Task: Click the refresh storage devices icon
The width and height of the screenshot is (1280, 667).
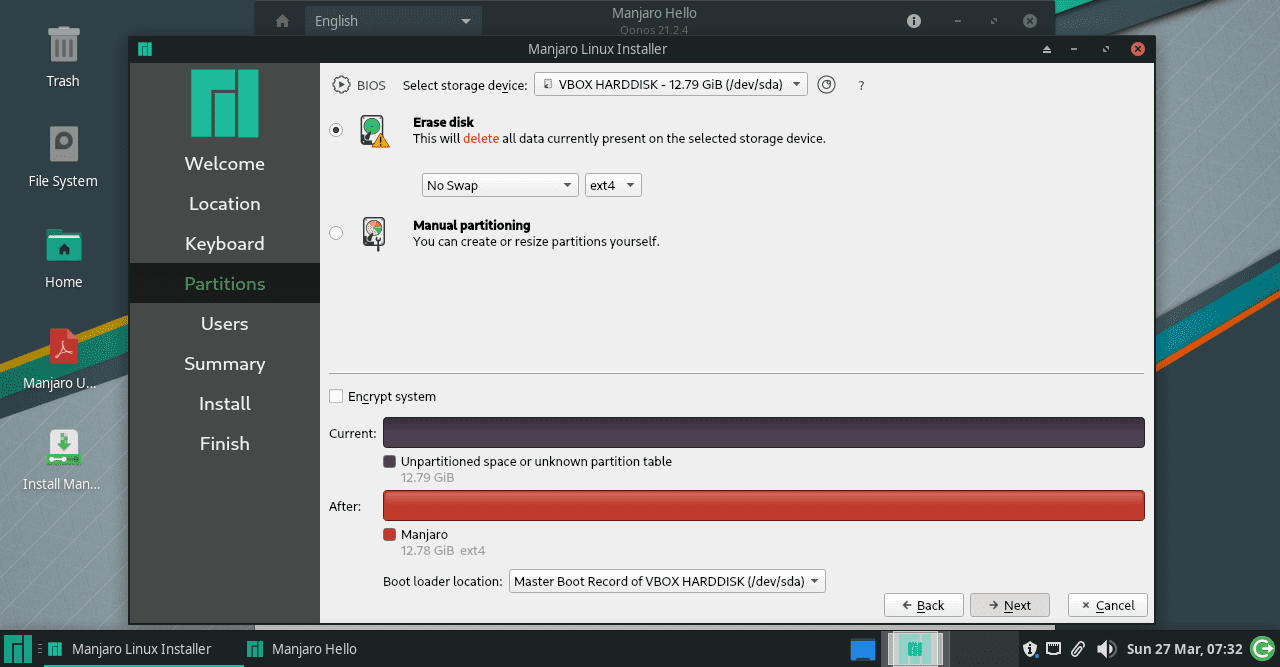Action: 826,85
